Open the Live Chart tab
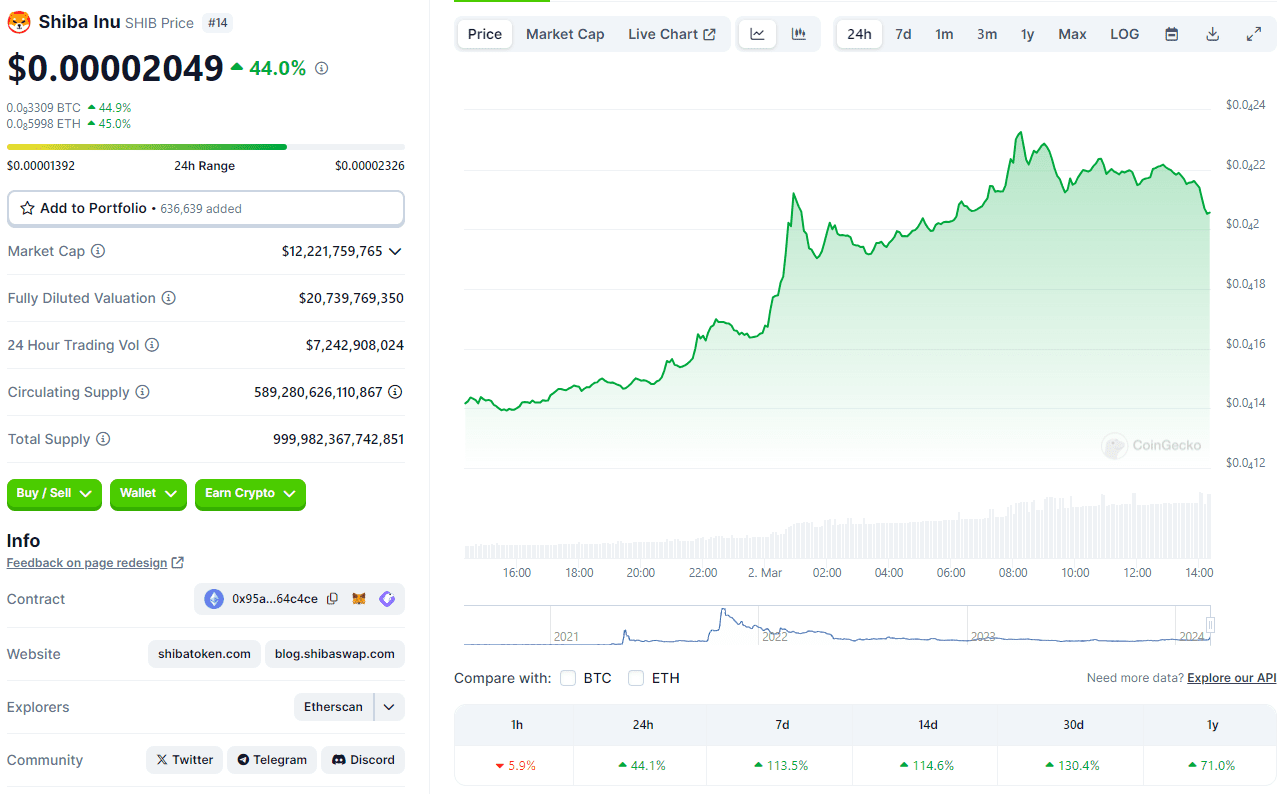The height and width of the screenshot is (794, 1287). click(x=671, y=34)
